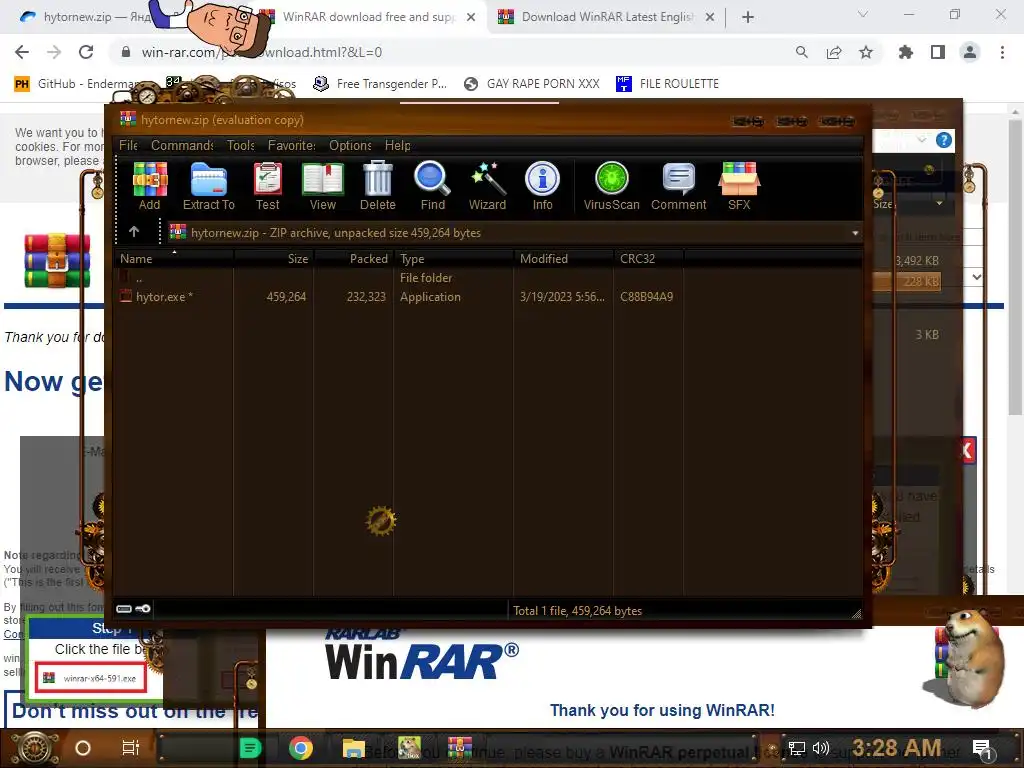This screenshot has height=768, width=1024.
Task: Click the Extract To folder icon
Action: [x=209, y=186]
